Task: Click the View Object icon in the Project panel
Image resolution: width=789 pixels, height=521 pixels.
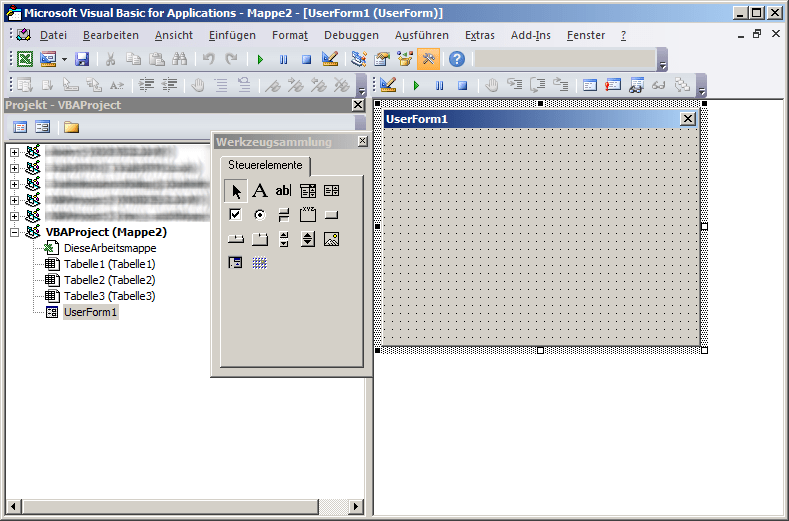Action: (x=43, y=127)
